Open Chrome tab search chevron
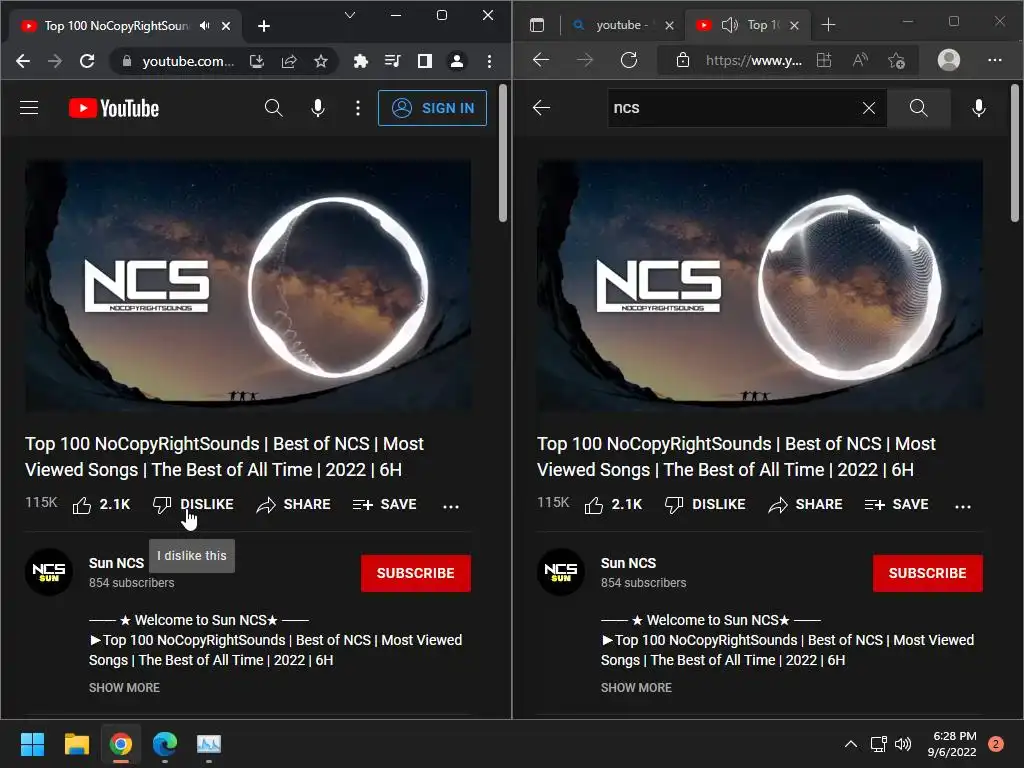This screenshot has height=768, width=1024. 350,15
